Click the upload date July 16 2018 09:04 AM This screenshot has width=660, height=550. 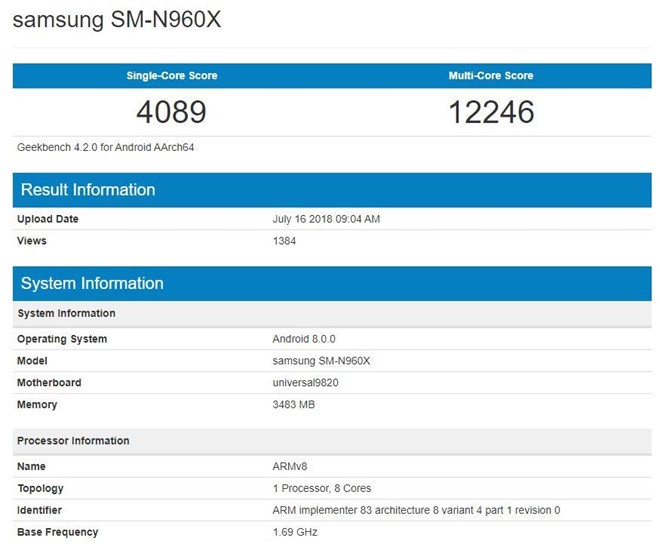(326, 219)
